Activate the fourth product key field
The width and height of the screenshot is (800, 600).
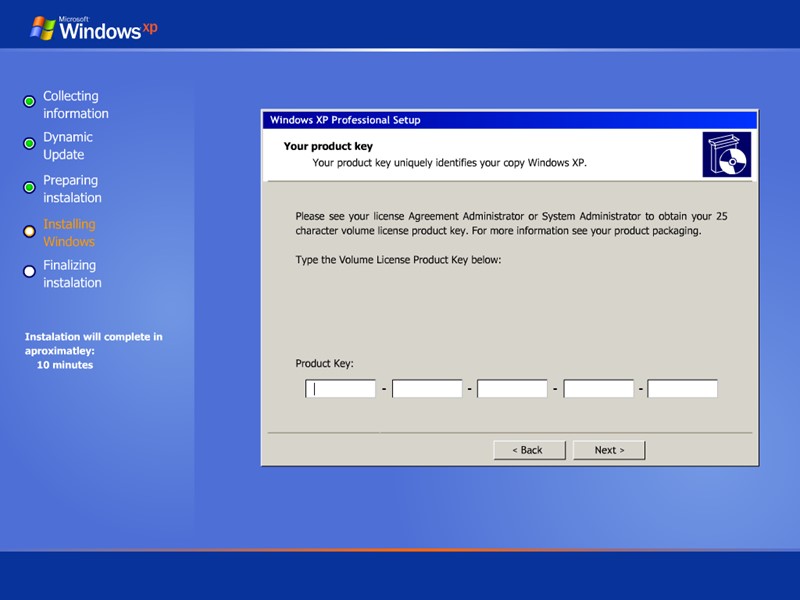pyautogui.click(x=598, y=389)
